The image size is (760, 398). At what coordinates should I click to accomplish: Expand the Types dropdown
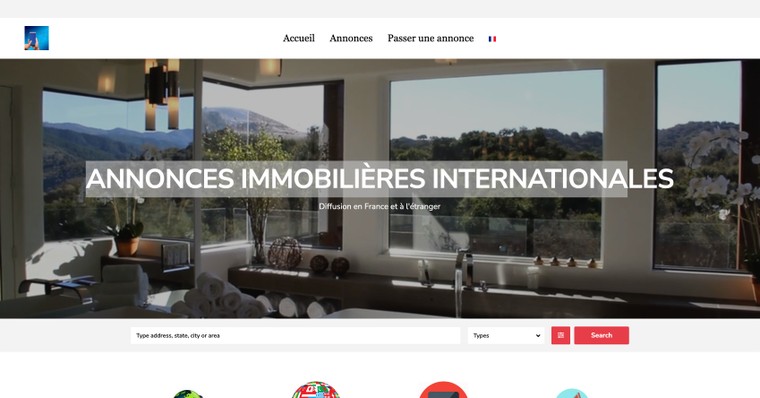[506, 335]
